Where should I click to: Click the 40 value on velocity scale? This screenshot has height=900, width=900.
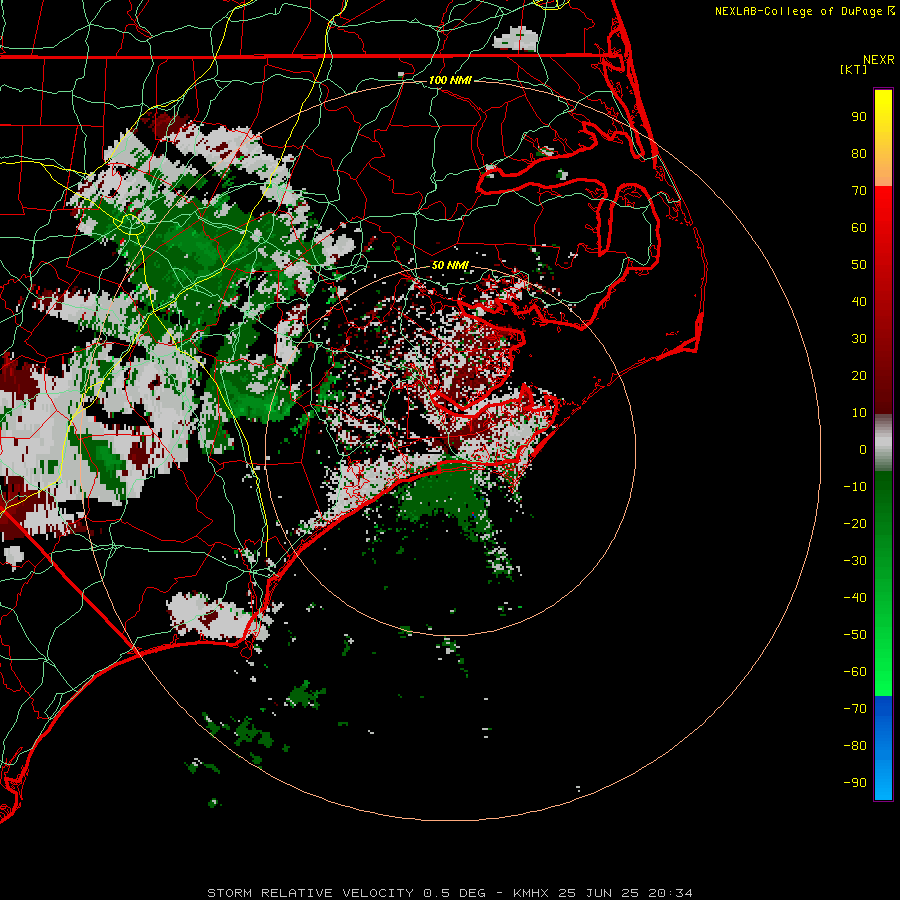click(859, 302)
